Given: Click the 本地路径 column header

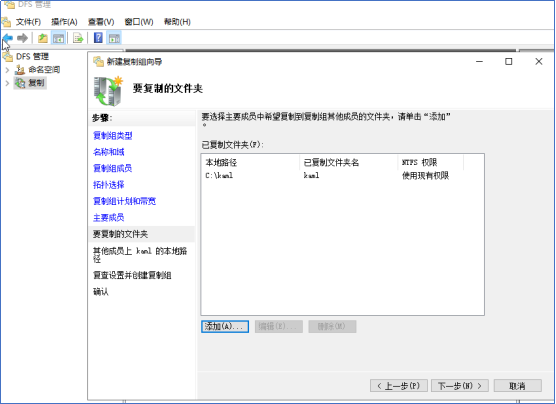Looking at the screenshot, I should (251, 162).
